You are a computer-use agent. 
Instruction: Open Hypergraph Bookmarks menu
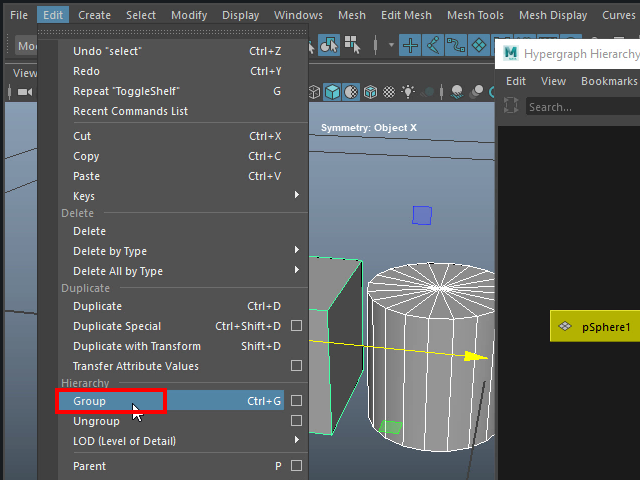point(608,81)
